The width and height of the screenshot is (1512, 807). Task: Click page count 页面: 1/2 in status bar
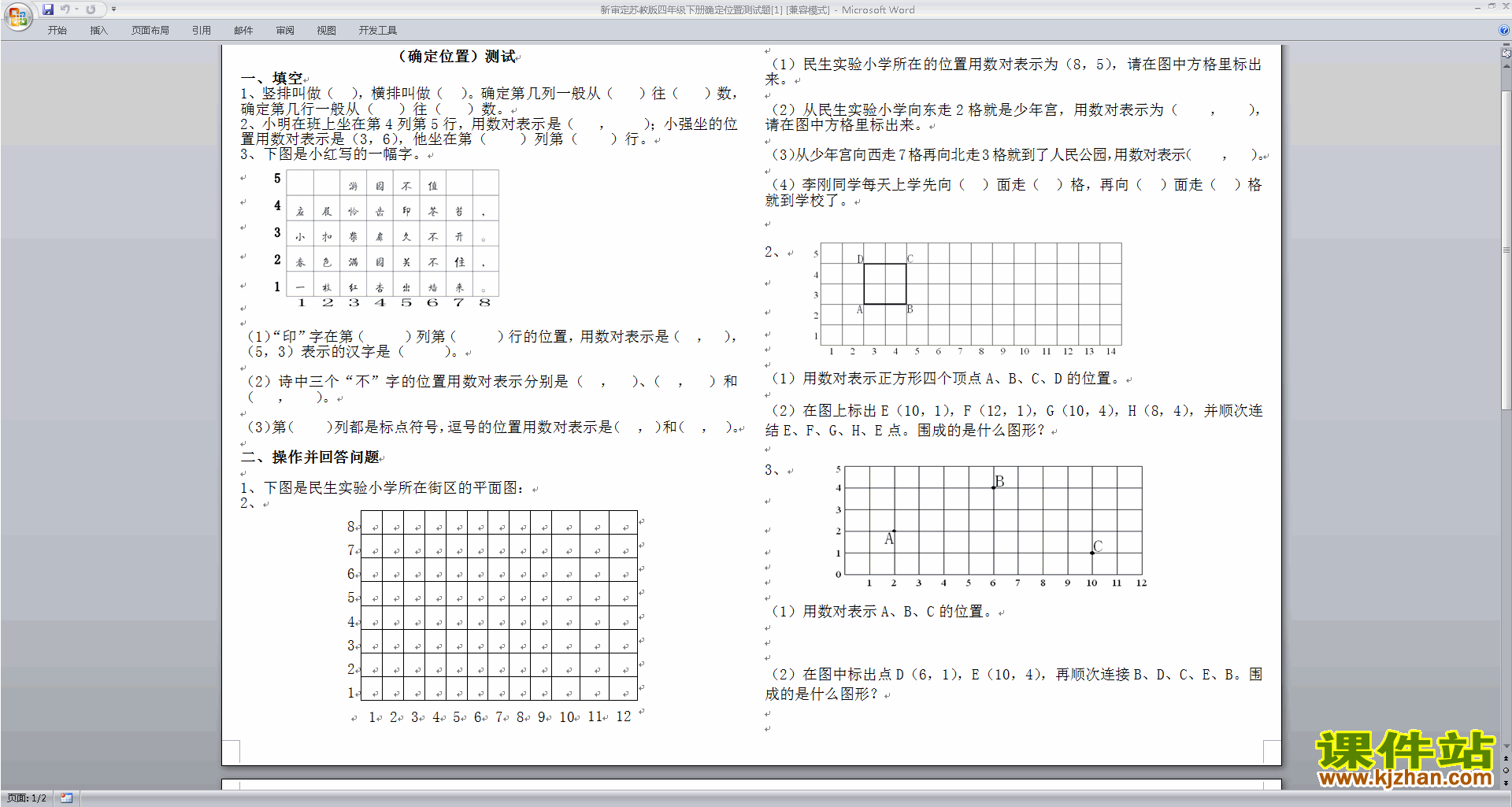[26, 798]
